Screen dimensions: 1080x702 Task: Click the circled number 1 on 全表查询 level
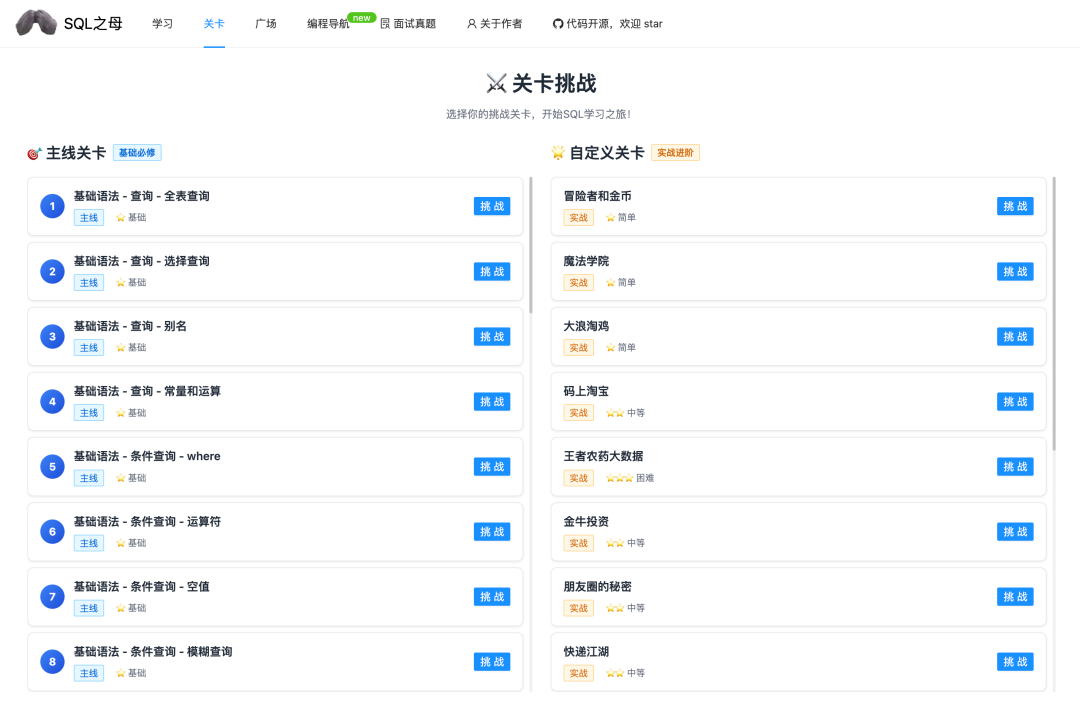[x=52, y=206]
